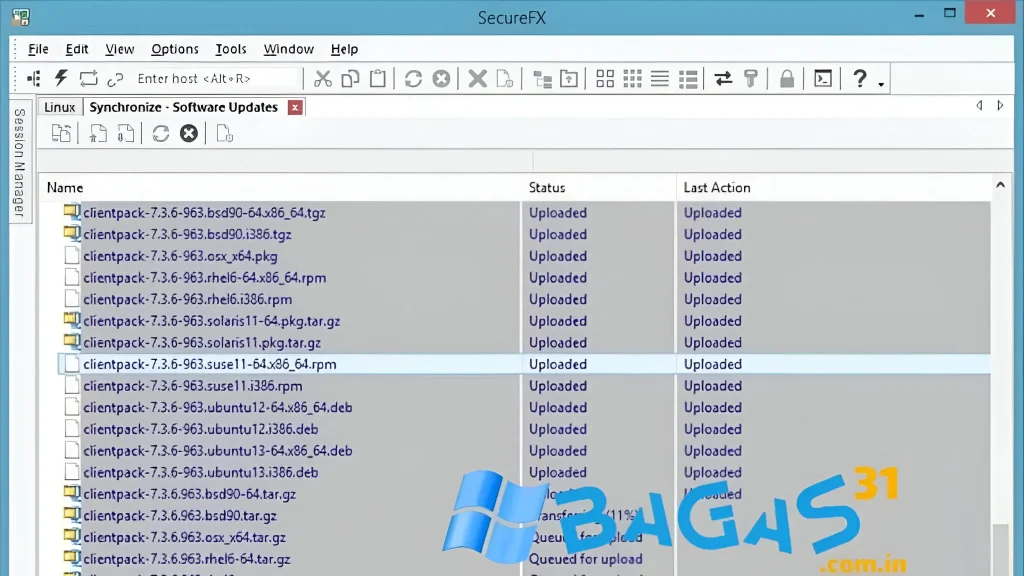Click the Synchronize files icon in sync toolbar
This screenshot has height=576, width=1024.
point(61,134)
